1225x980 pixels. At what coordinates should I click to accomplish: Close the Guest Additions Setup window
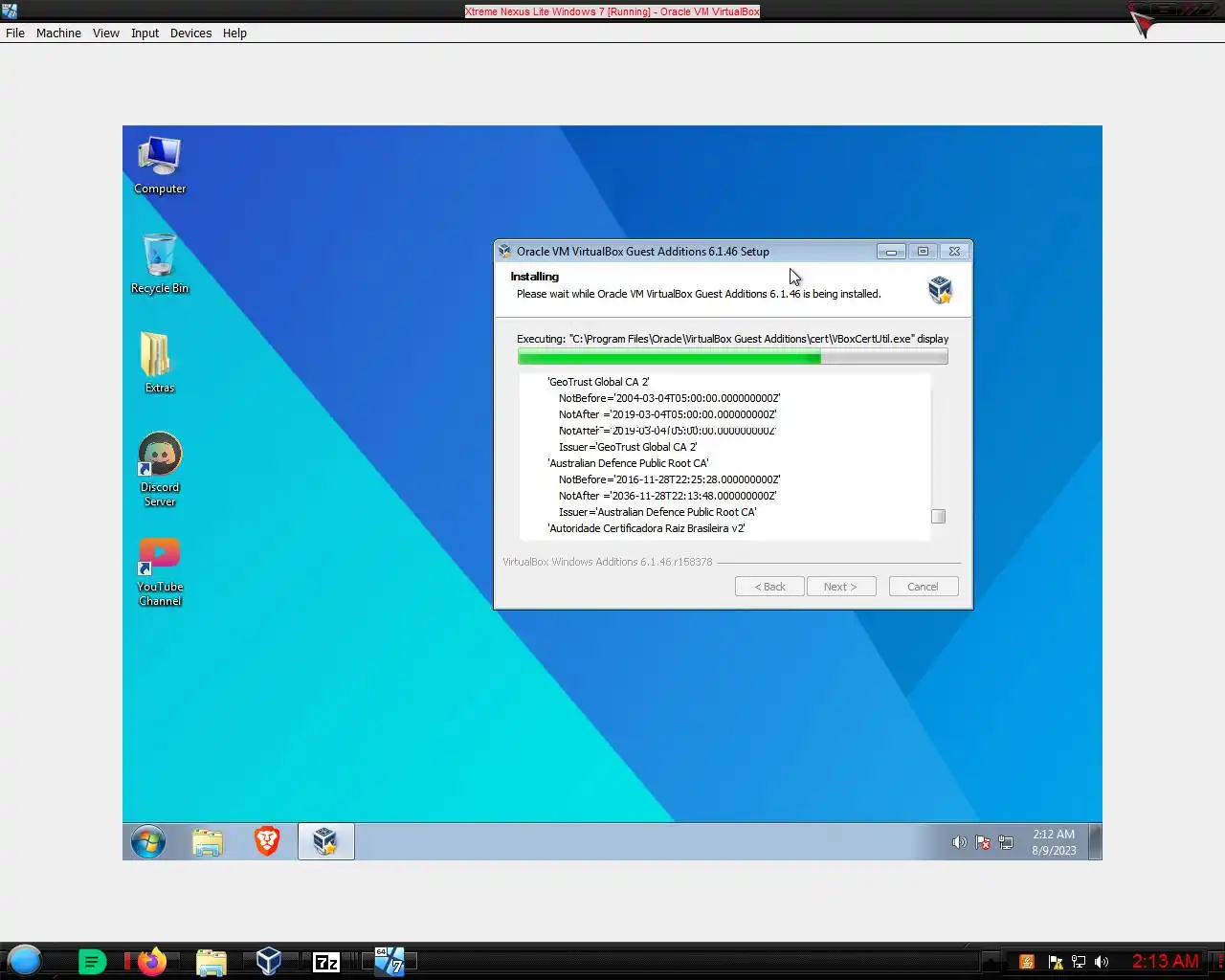click(954, 251)
